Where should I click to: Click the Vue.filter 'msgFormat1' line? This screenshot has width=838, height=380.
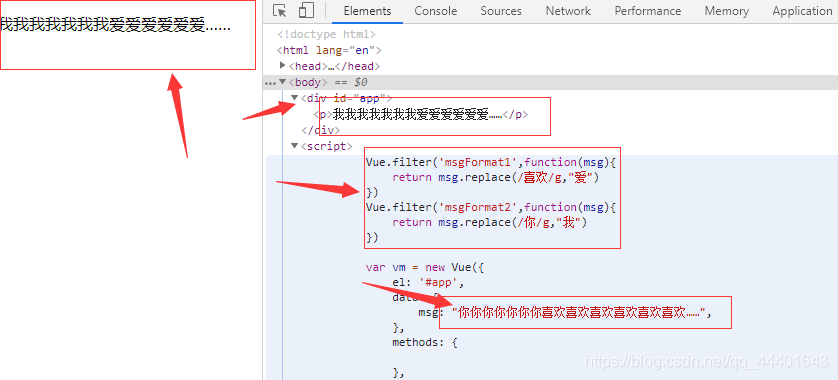pos(491,162)
